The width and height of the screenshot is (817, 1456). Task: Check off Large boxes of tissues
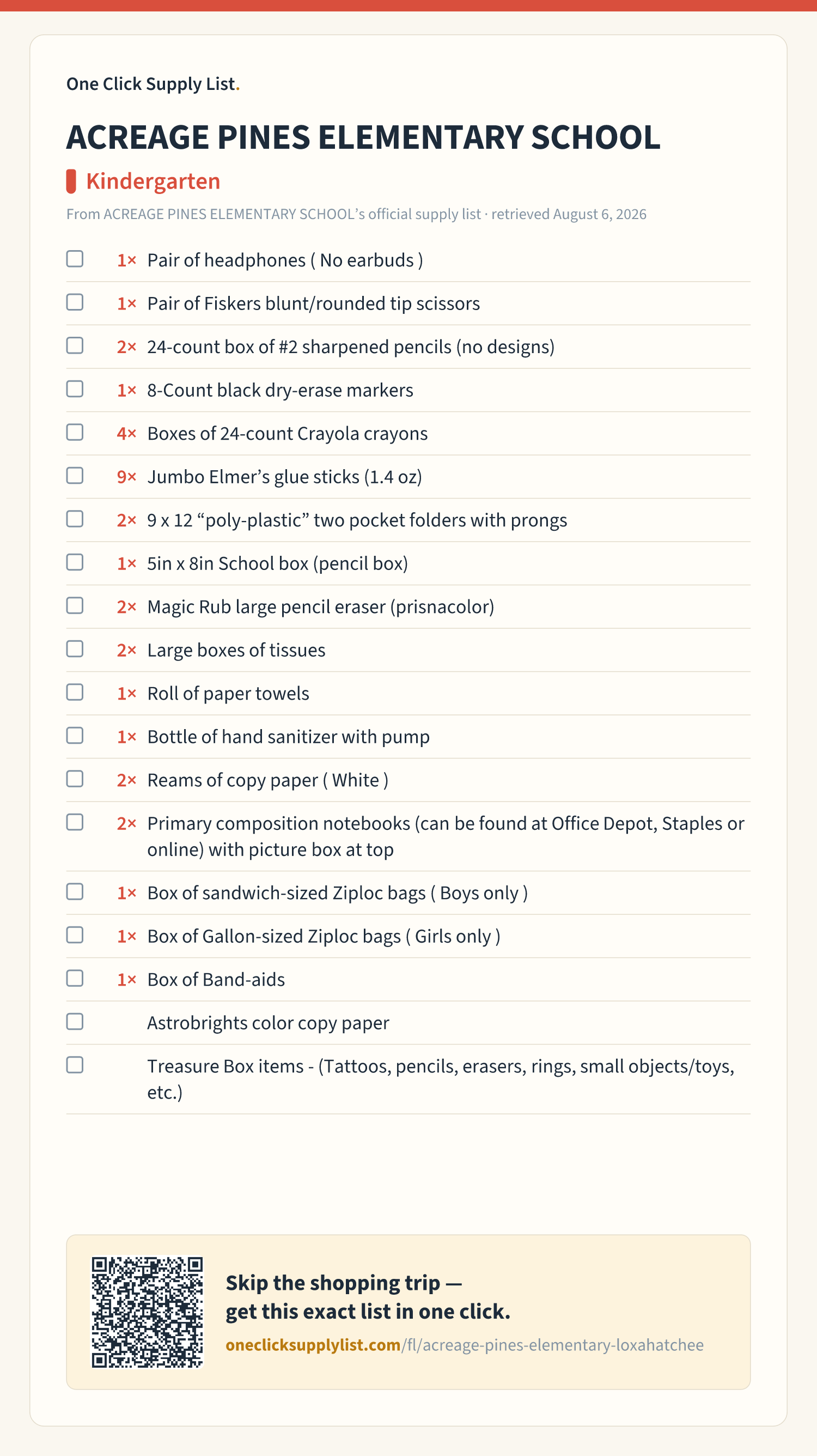click(75, 649)
